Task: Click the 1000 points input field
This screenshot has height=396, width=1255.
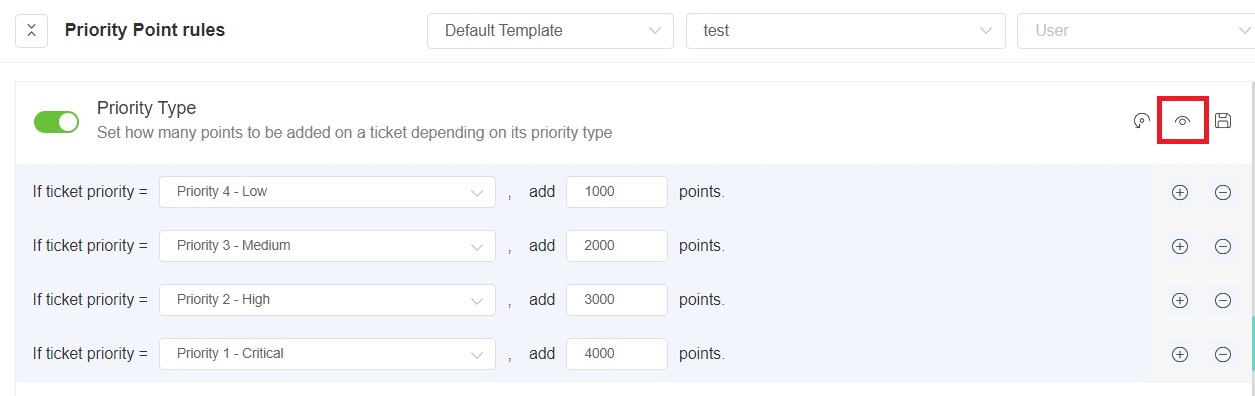Action: tap(617, 192)
